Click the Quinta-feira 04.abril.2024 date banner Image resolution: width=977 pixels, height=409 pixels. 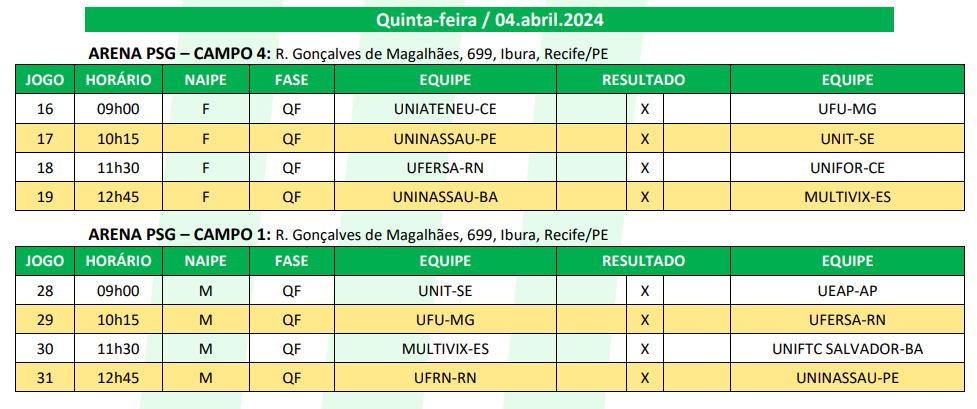tap(489, 19)
